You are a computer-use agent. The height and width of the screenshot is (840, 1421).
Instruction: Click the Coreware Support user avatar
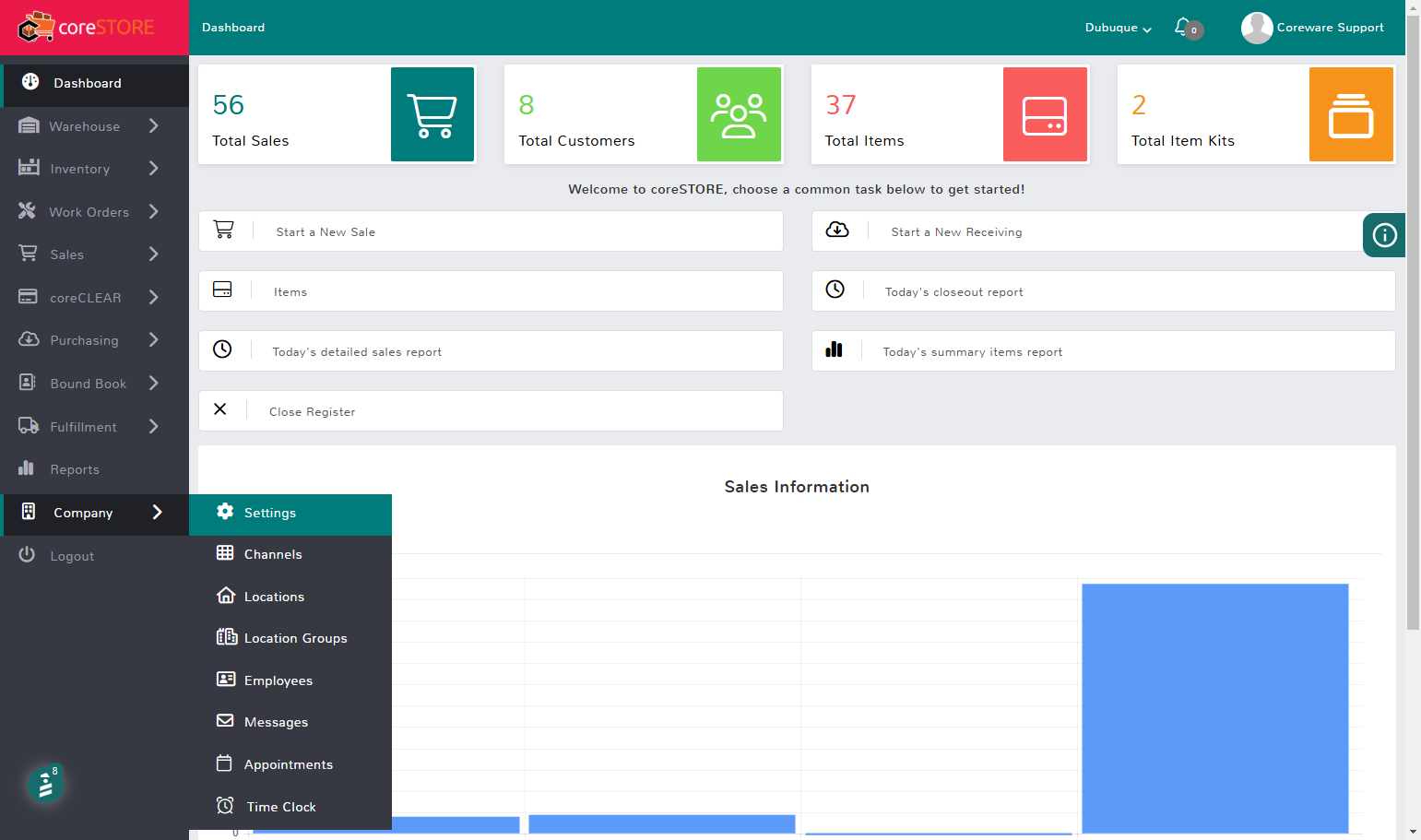[x=1257, y=28]
